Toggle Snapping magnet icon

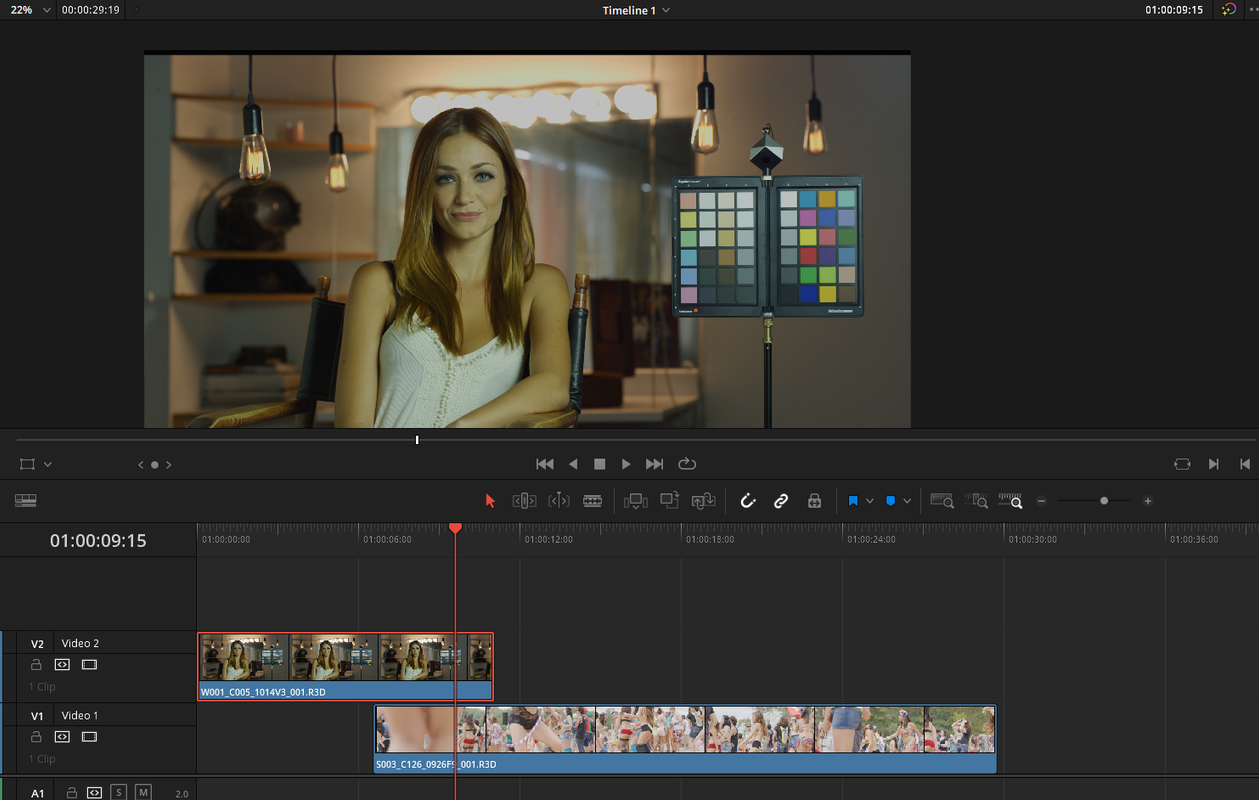coord(747,501)
